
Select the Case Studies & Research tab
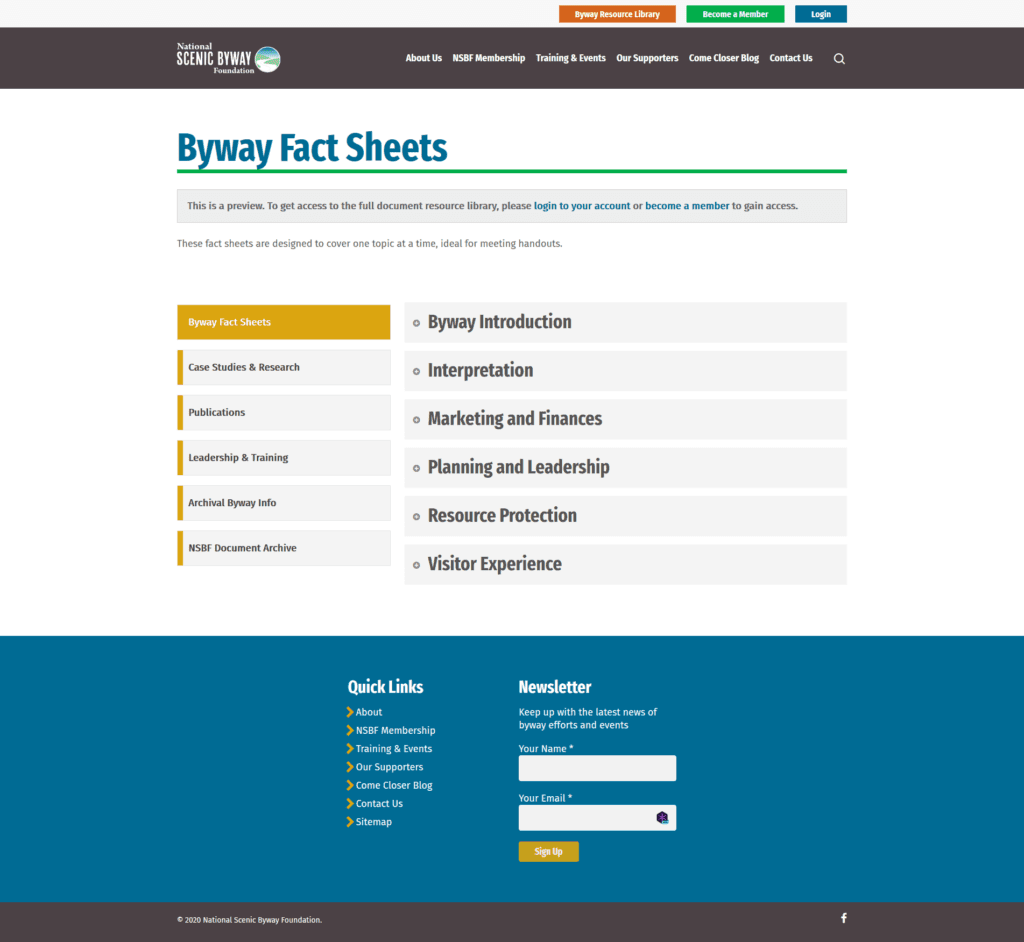244,367
